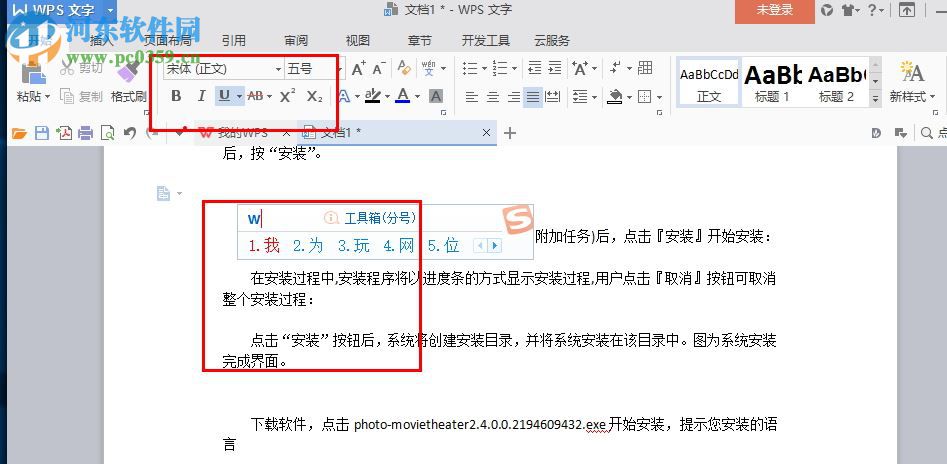The image size is (947, 464).
Task: Open the 视图 tab
Action: pos(358,40)
